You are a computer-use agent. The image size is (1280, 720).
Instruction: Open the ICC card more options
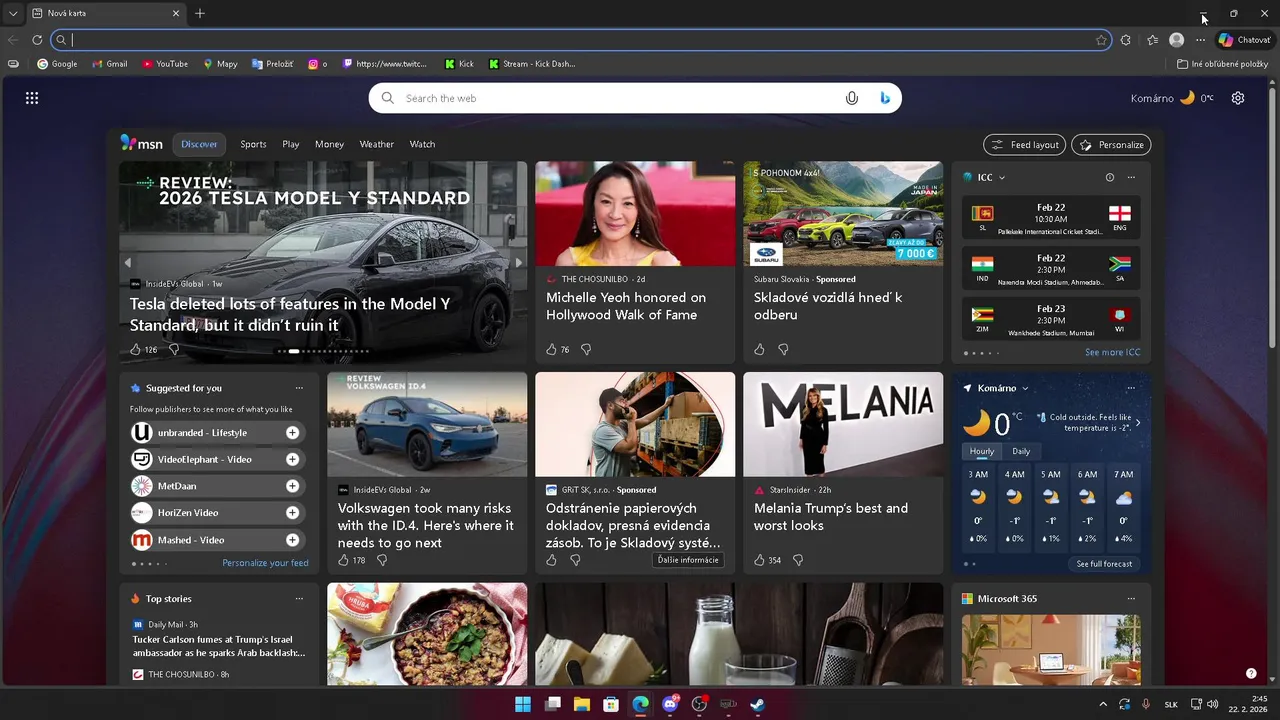point(1131,177)
